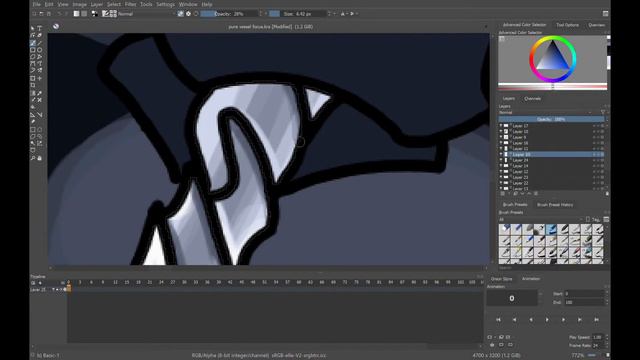Click the Play Speed spin box
Screen dimensions: 640x360
coord(600,337)
